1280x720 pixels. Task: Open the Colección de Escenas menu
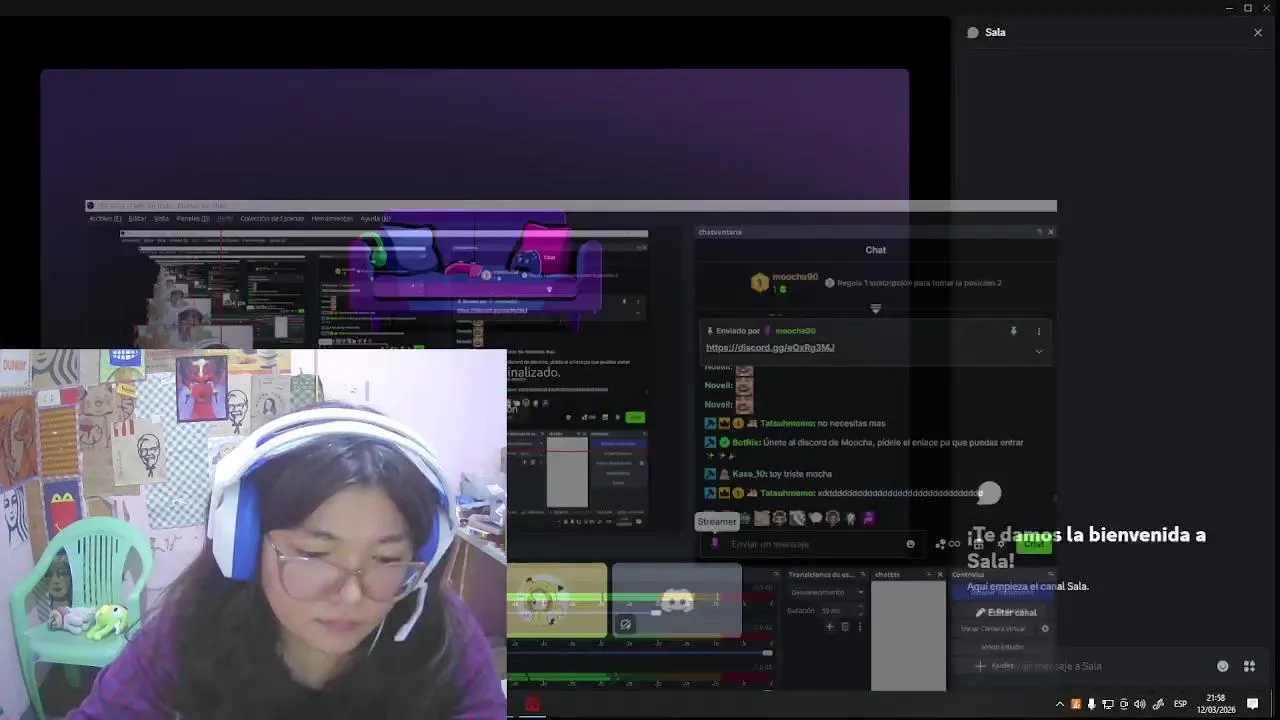(272, 218)
